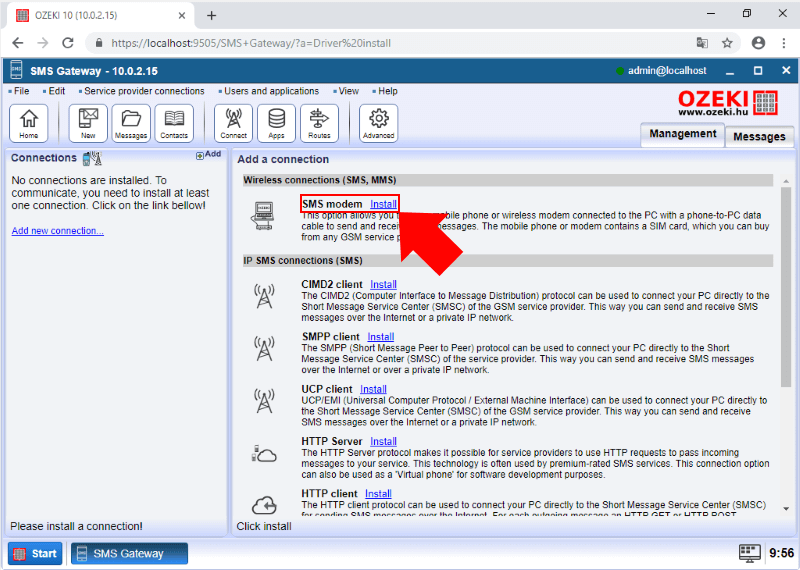Click the UCP client antenna icon
The image size is (800, 570).
(264, 401)
